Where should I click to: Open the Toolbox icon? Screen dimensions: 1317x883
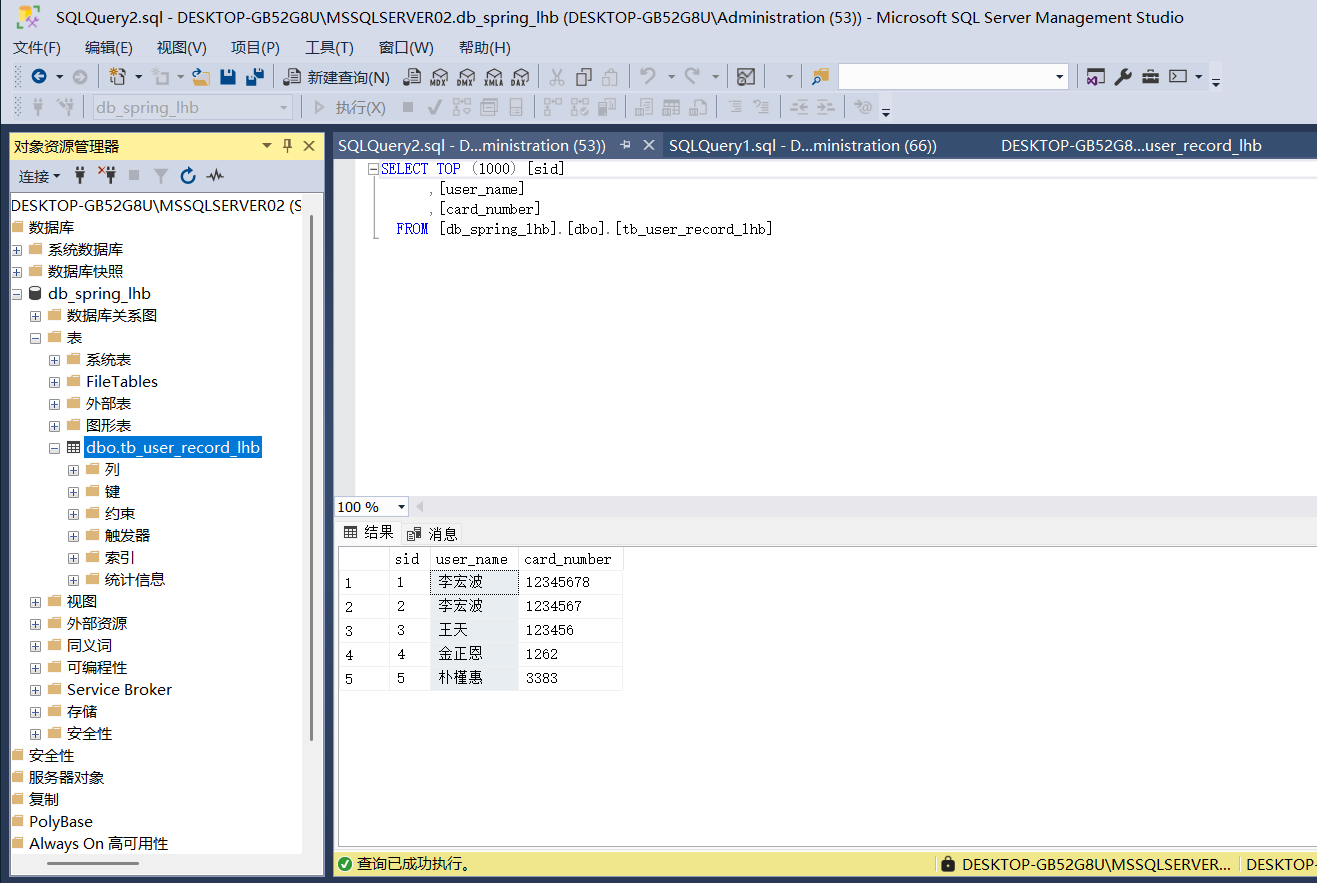coord(1151,77)
